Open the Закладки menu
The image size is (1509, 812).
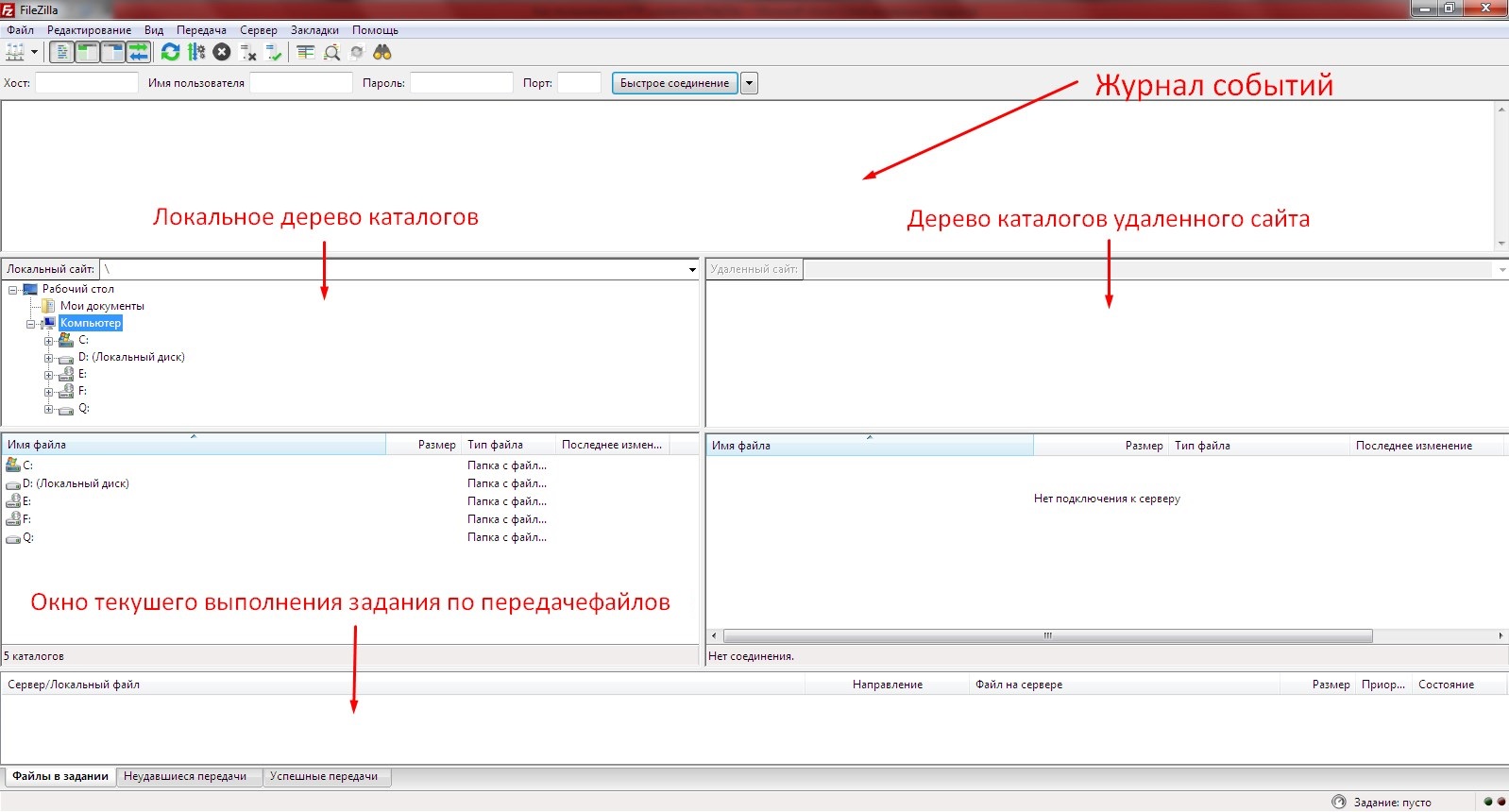tap(314, 30)
